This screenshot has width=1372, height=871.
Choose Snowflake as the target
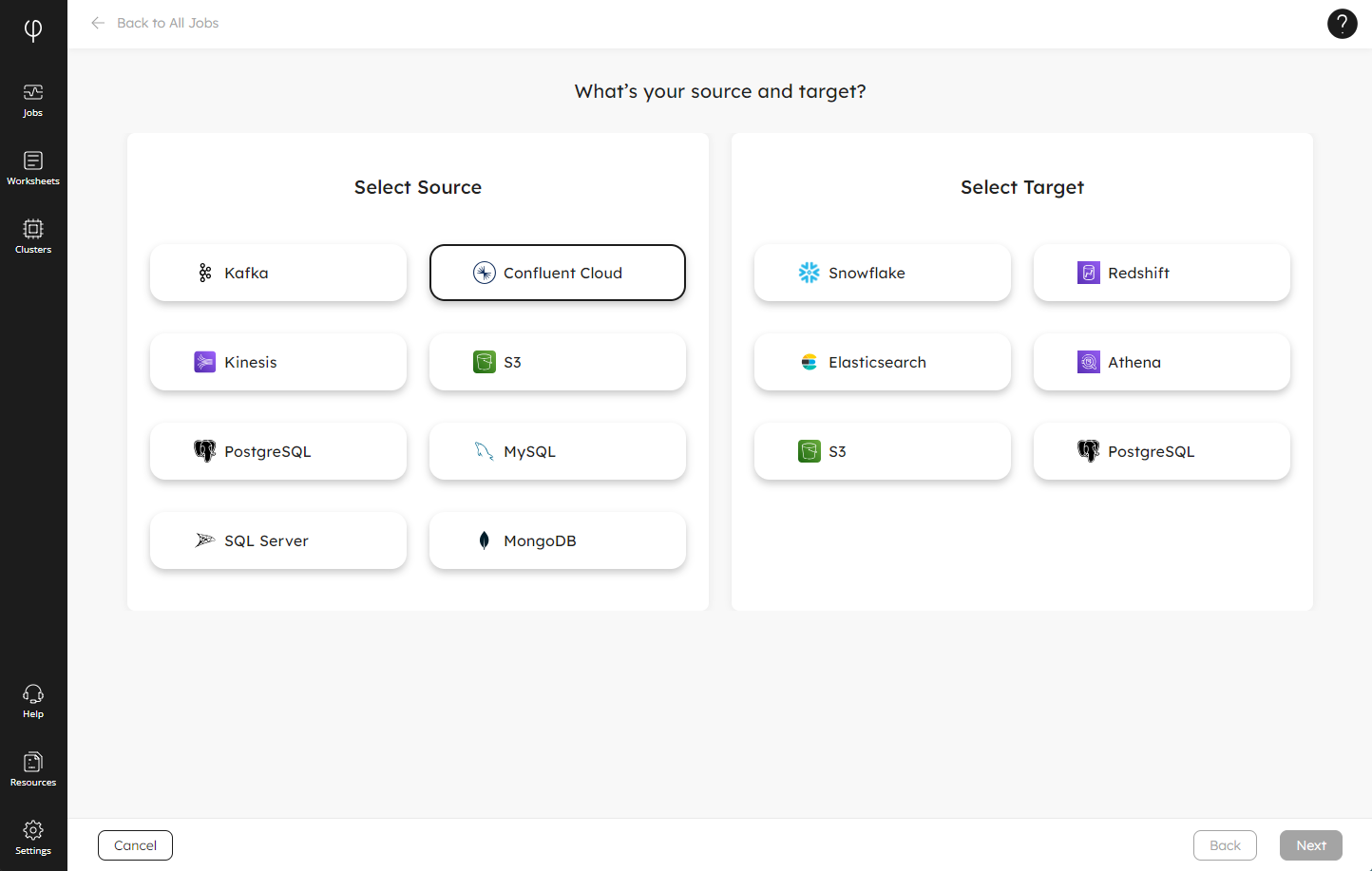pos(883,273)
